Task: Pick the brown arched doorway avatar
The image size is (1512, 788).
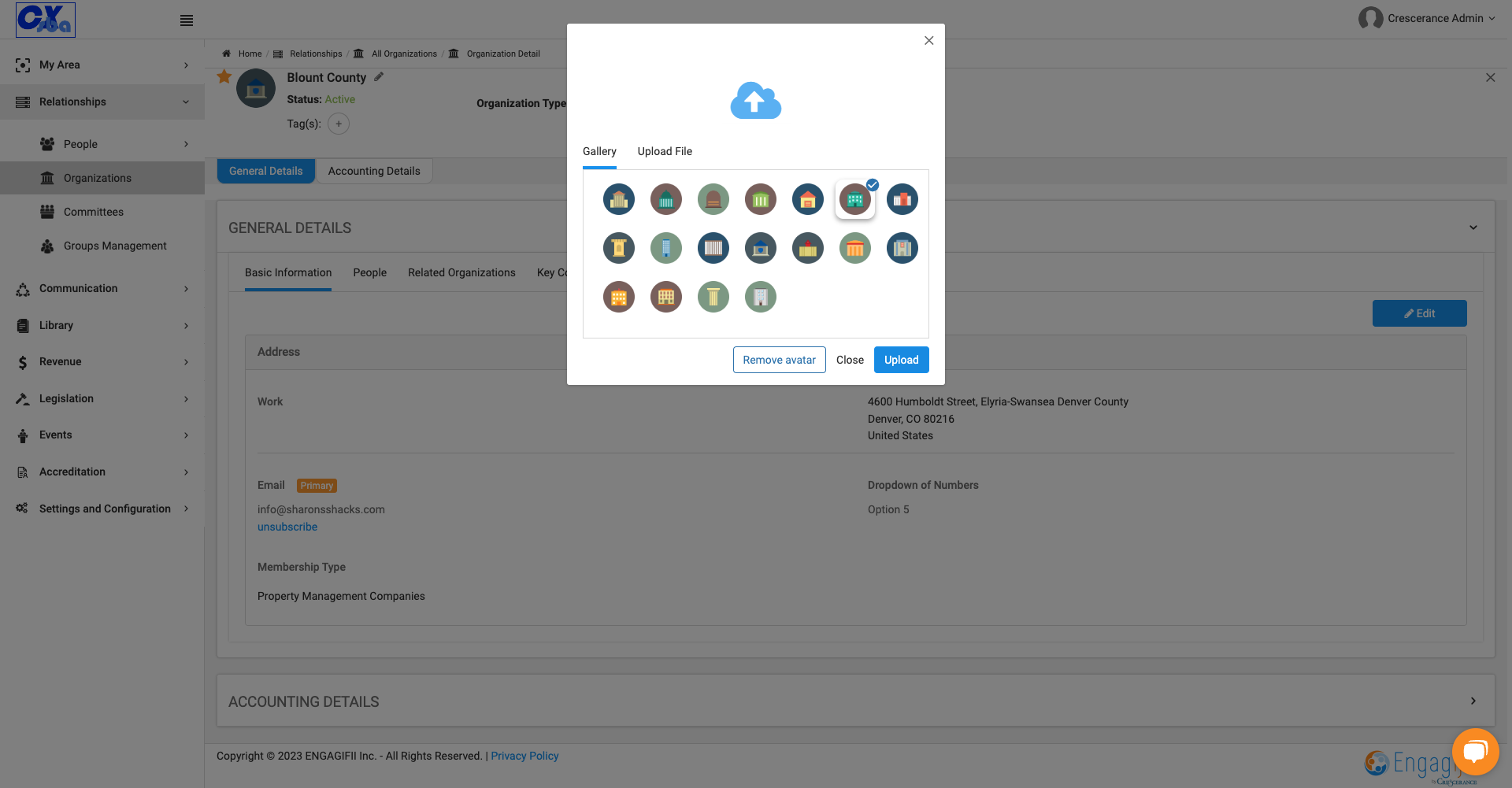Action: coord(713,199)
